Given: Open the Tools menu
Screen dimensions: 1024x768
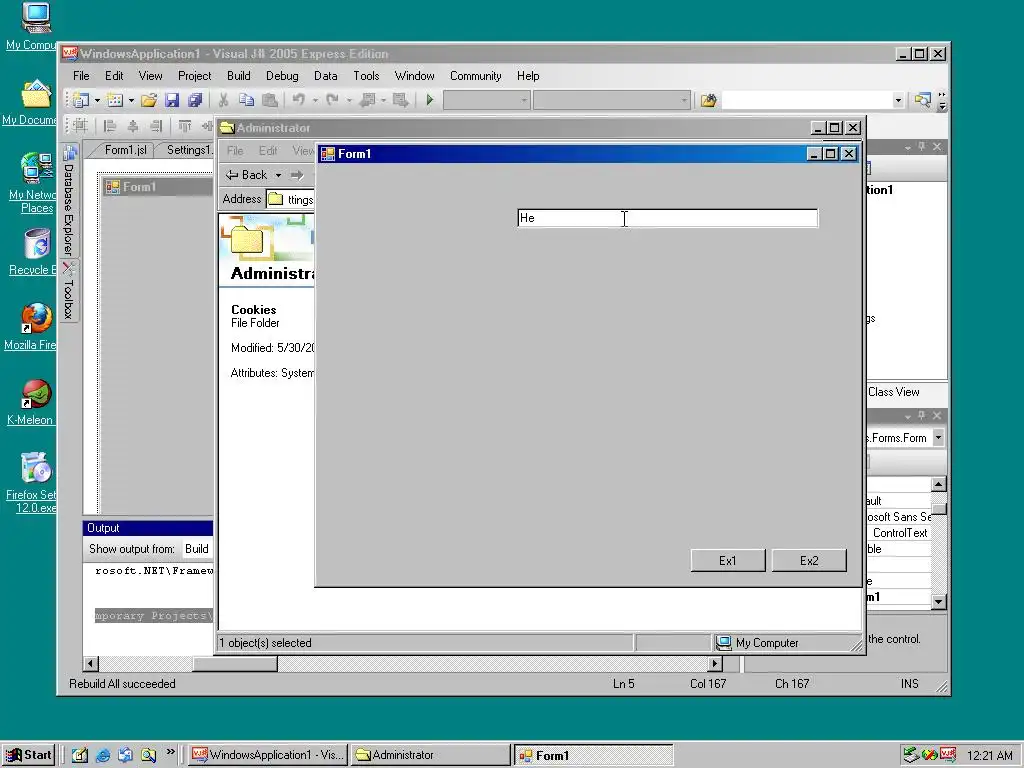Looking at the screenshot, I should pyautogui.click(x=366, y=76).
